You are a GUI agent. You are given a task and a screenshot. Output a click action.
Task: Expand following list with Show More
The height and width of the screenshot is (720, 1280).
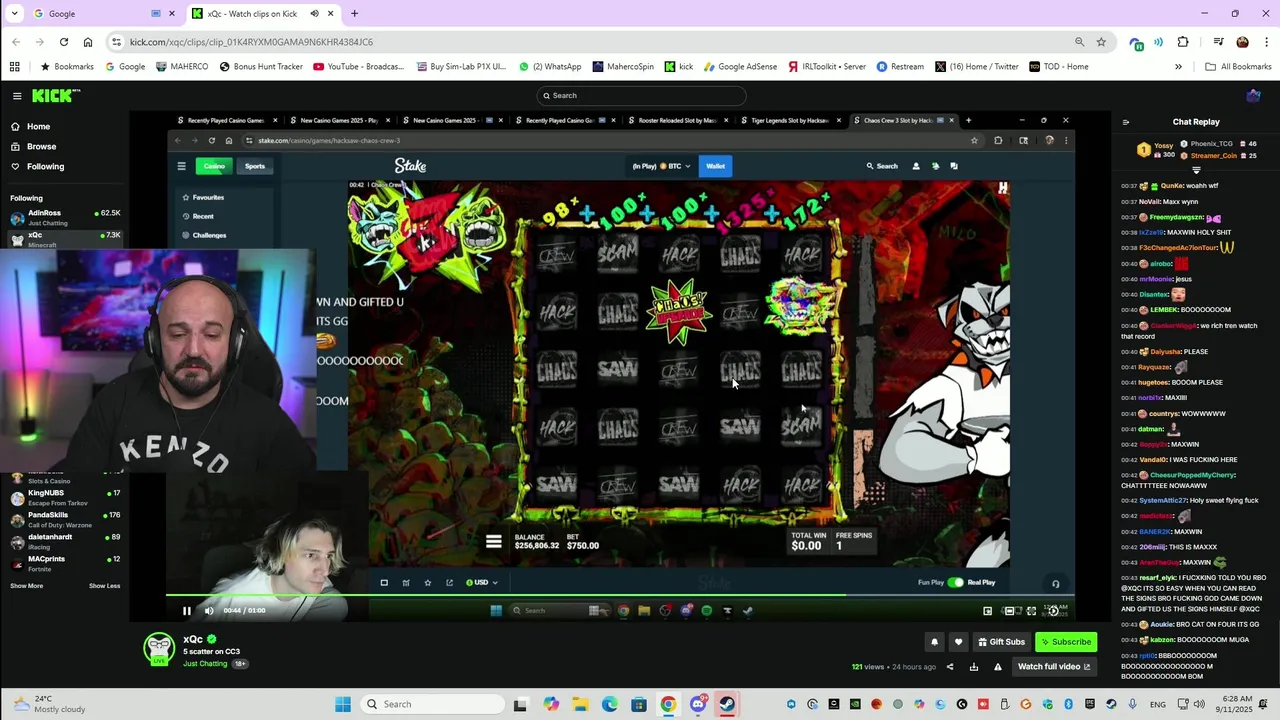click(x=27, y=586)
